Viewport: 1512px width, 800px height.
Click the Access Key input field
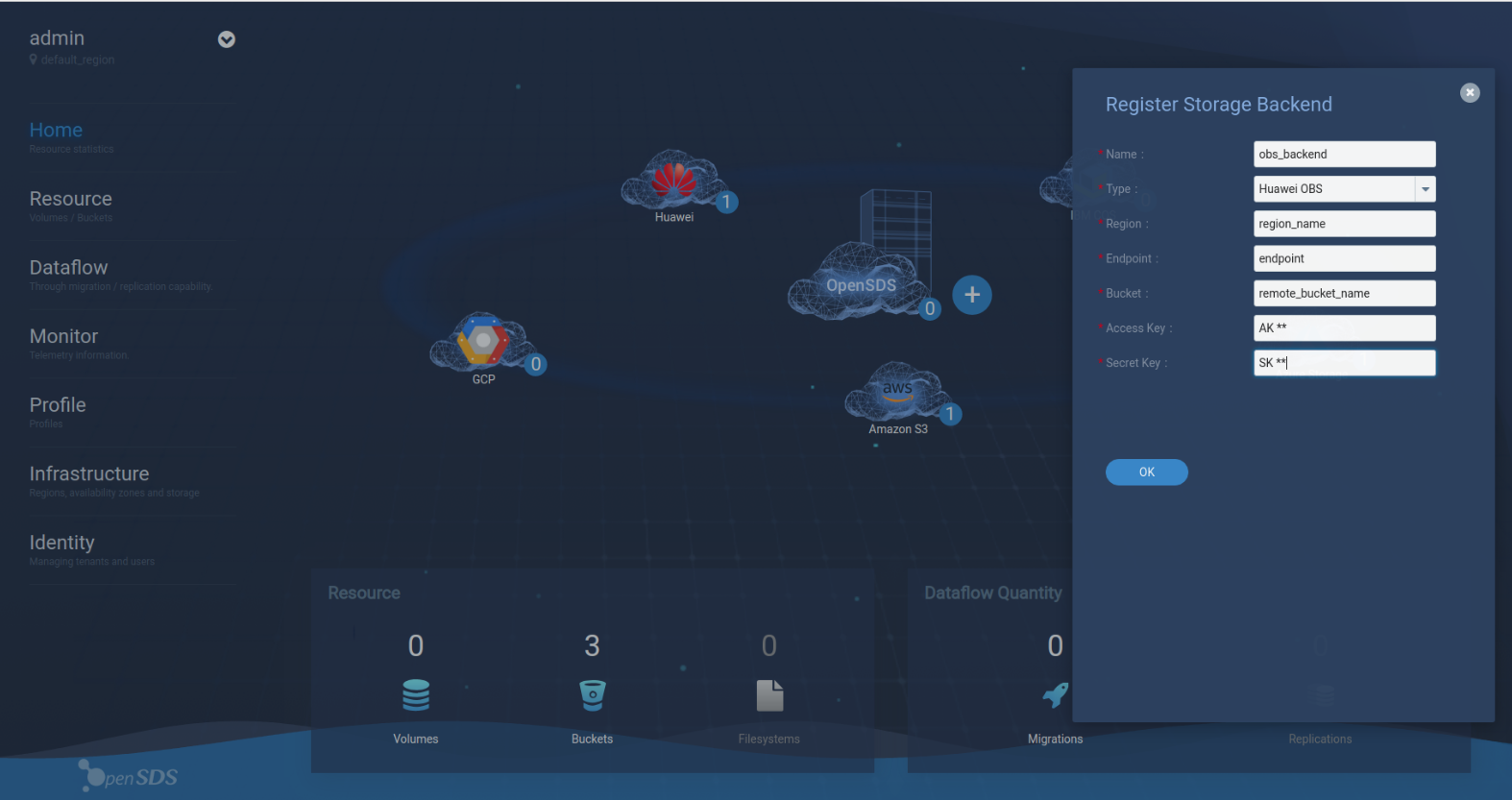point(1344,328)
